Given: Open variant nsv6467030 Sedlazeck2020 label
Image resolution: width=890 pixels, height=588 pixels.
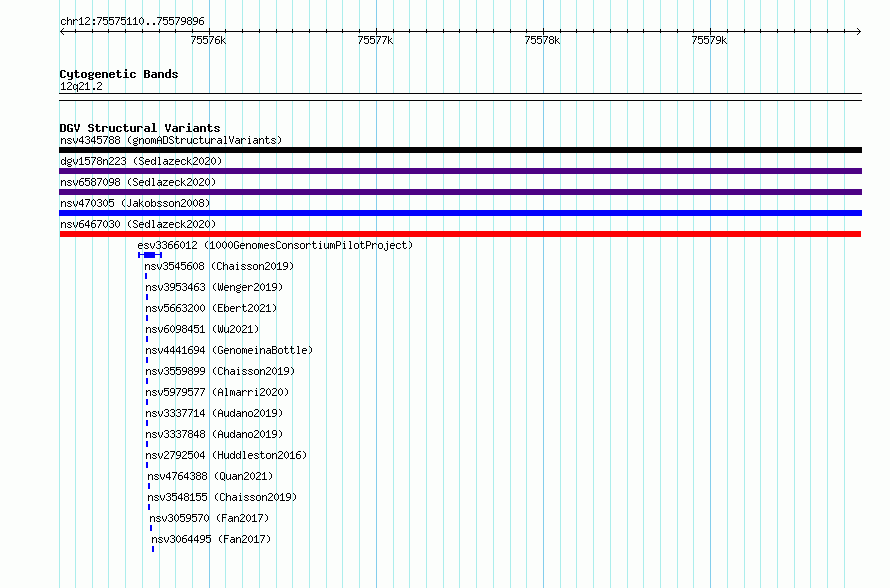Looking at the screenshot, I should [x=138, y=224].
